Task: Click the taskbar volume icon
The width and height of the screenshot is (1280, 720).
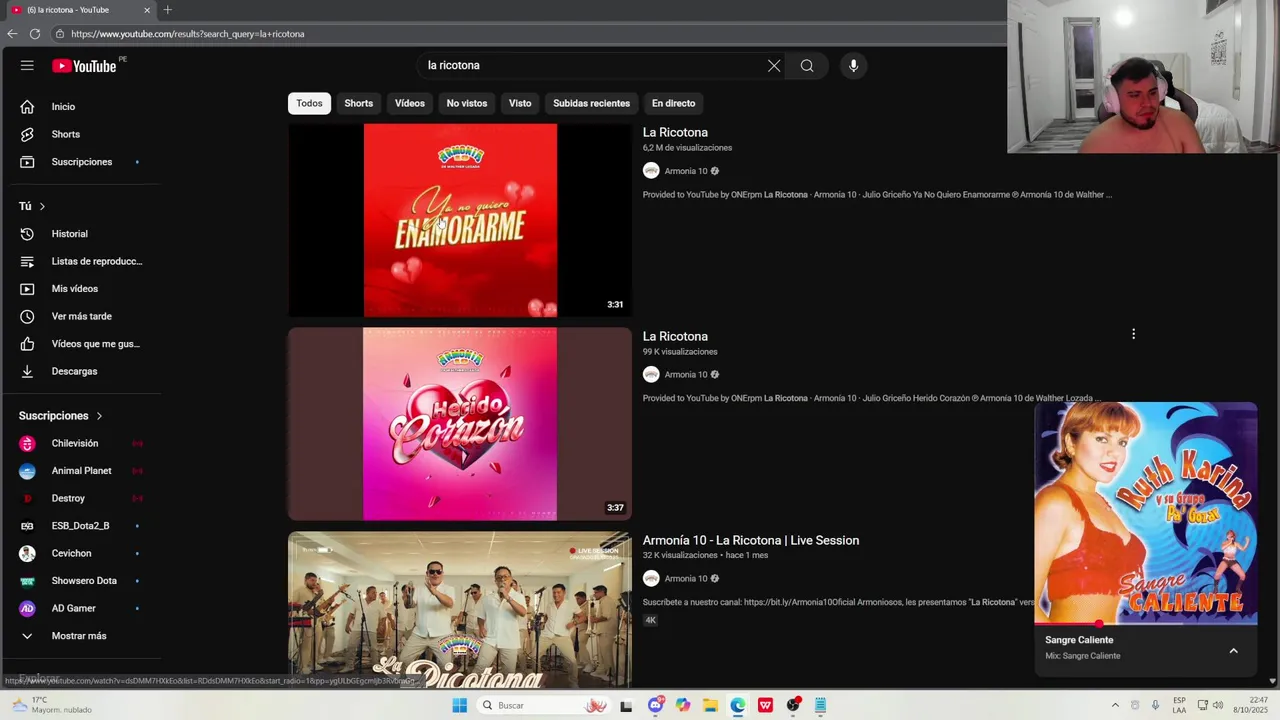Action: pyautogui.click(x=1218, y=705)
